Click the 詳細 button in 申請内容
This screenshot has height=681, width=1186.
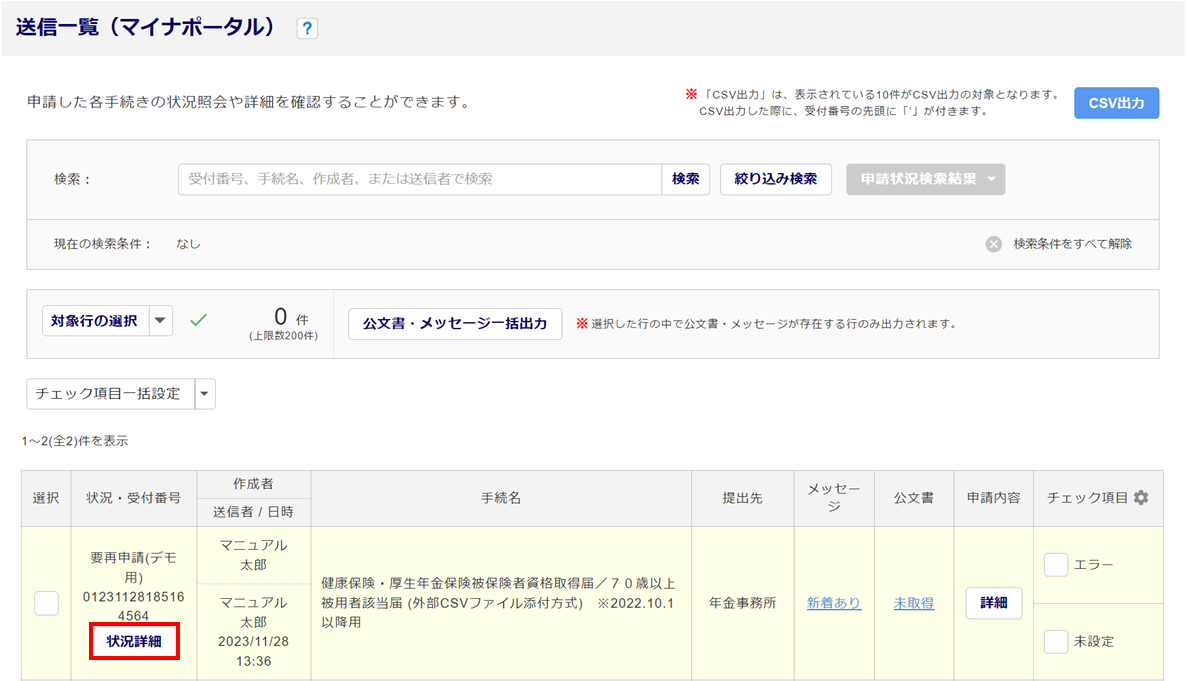[993, 603]
